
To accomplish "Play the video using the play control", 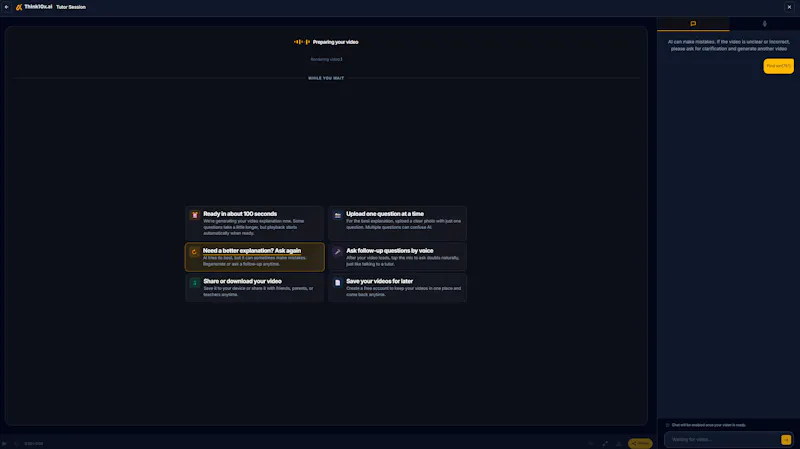I will (4, 443).
